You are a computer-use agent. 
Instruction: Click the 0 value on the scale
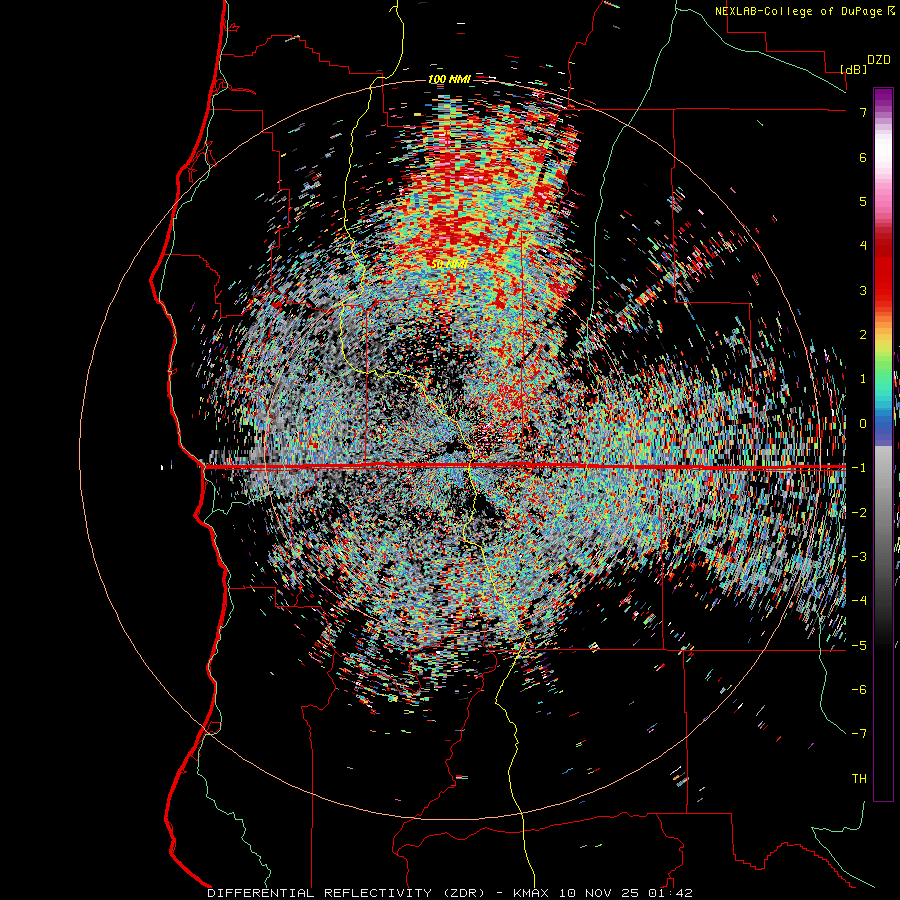pos(863,424)
